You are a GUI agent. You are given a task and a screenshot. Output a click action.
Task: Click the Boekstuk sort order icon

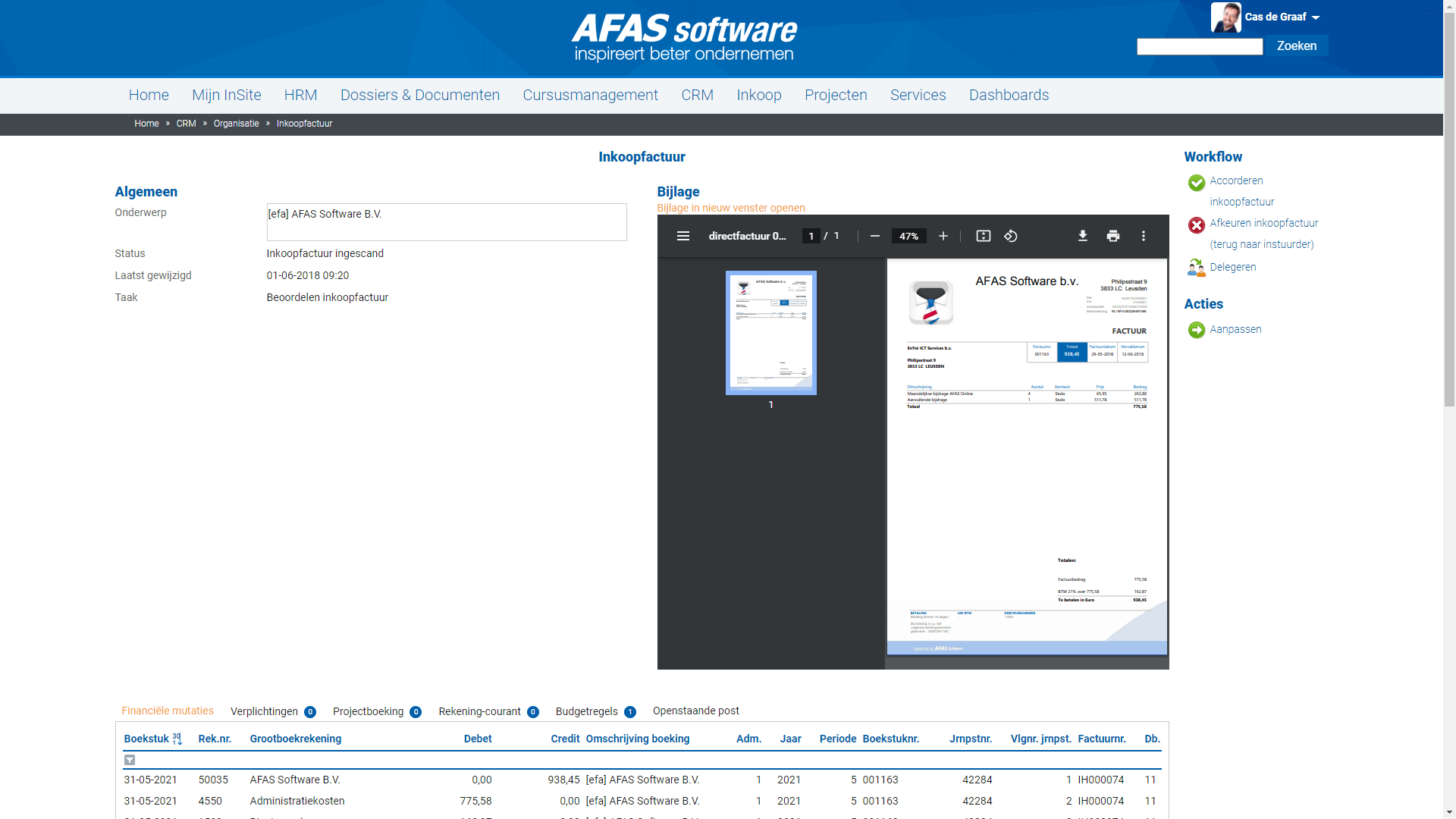pos(177,739)
